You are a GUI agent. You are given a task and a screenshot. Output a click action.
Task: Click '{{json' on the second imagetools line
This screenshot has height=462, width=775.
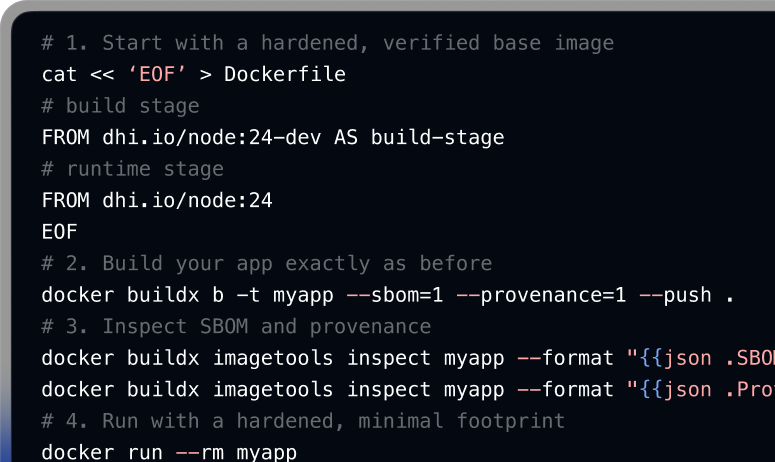point(675,390)
